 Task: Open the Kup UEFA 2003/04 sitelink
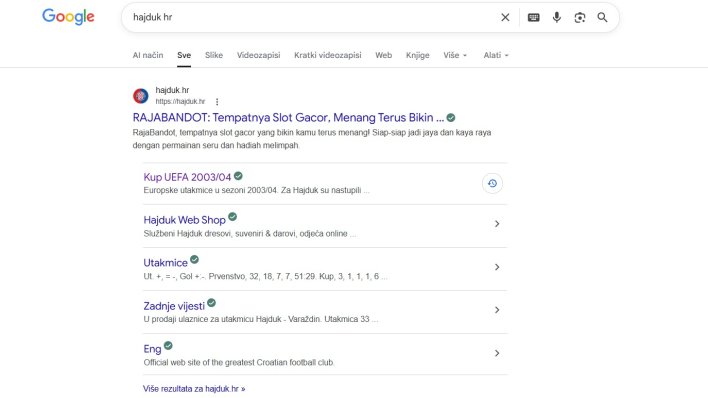click(187, 177)
